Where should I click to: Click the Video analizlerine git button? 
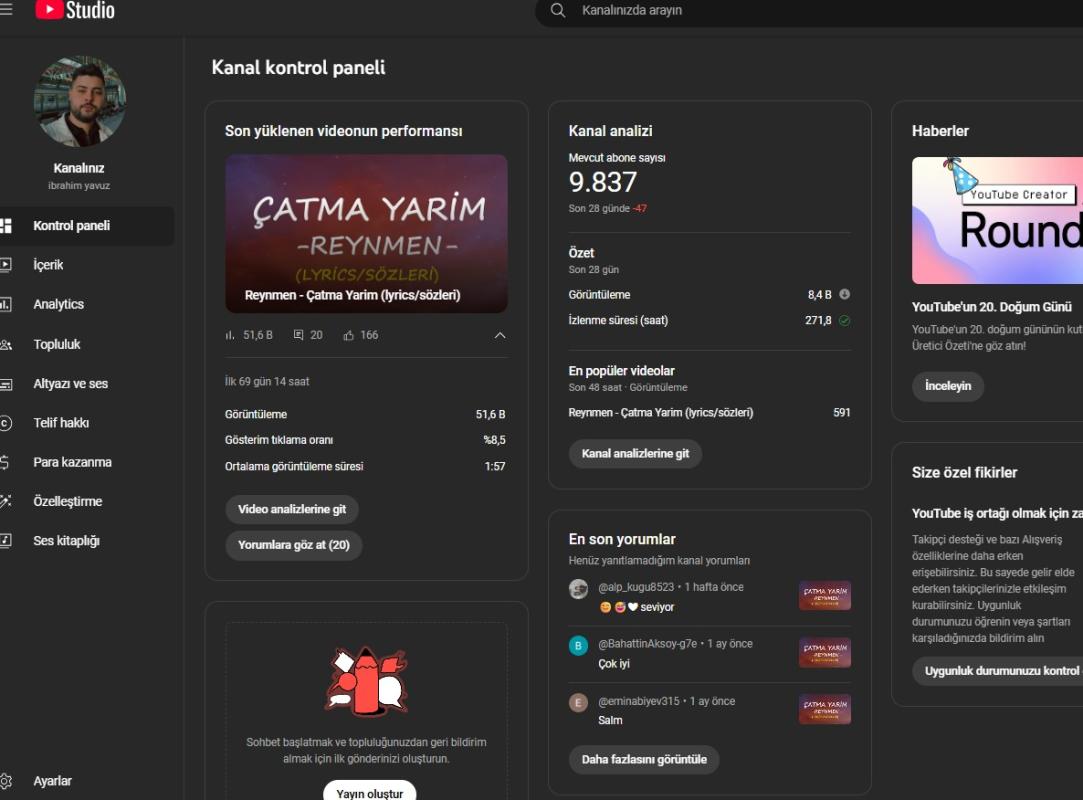coord(291,509)
